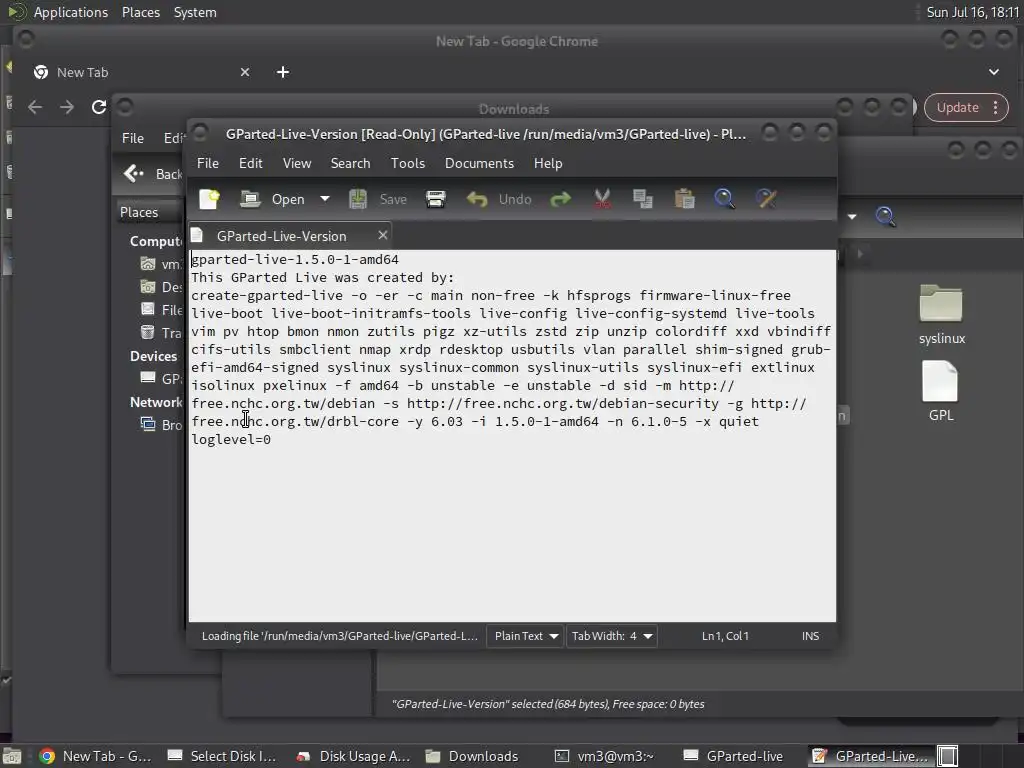This screenshot has height=768, width=1024.
Task: Switch to Select Disk Image taskbar window
Action: point(222,756)
